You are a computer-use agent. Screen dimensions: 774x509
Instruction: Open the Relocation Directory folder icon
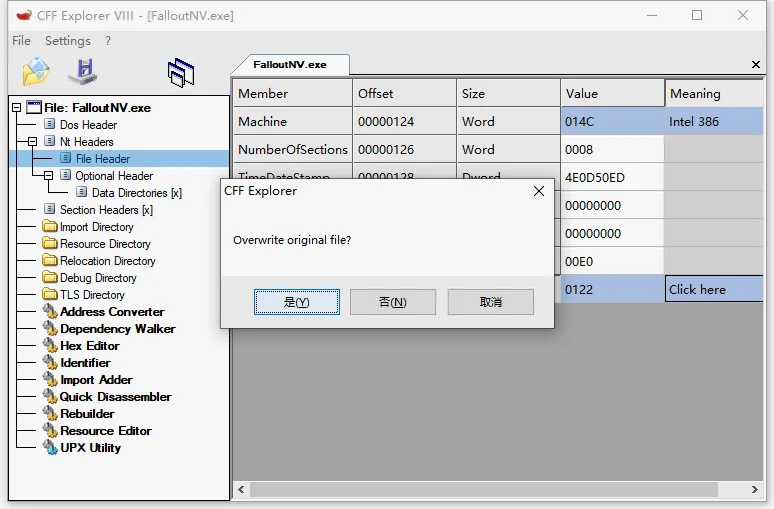click(x=50, y=260)
